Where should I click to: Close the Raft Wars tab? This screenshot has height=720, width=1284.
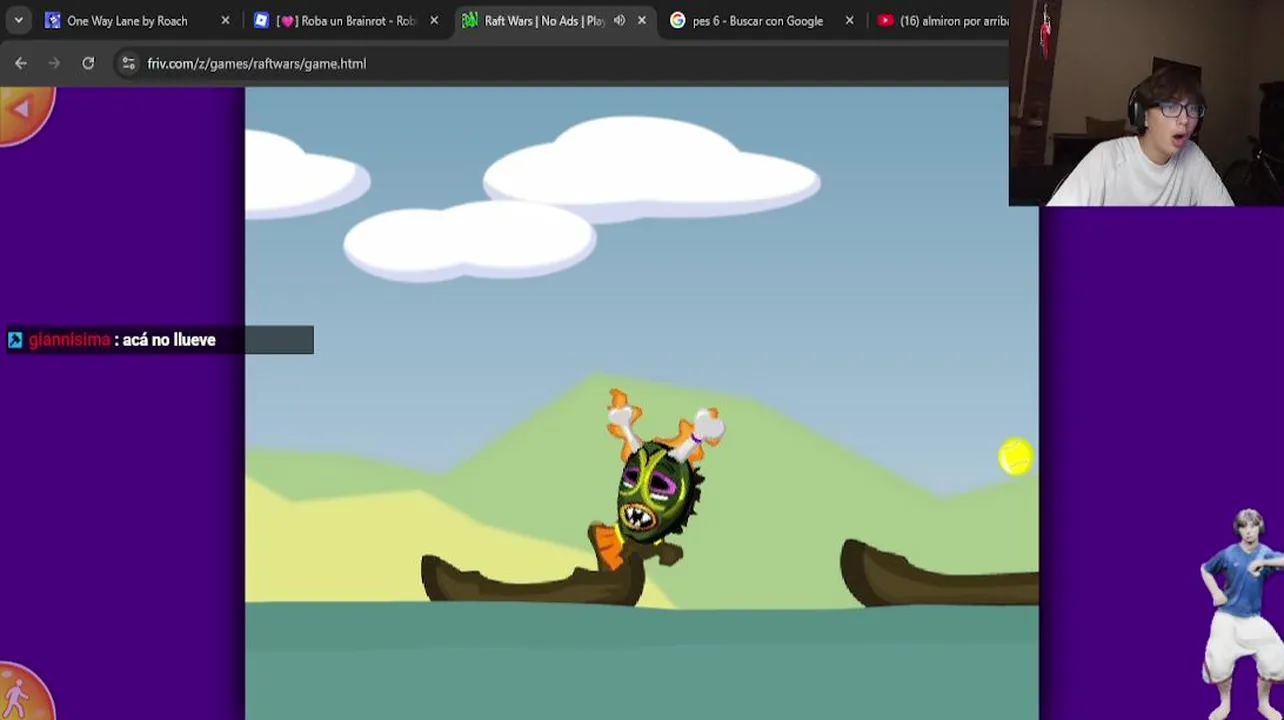tap(642, 20)
